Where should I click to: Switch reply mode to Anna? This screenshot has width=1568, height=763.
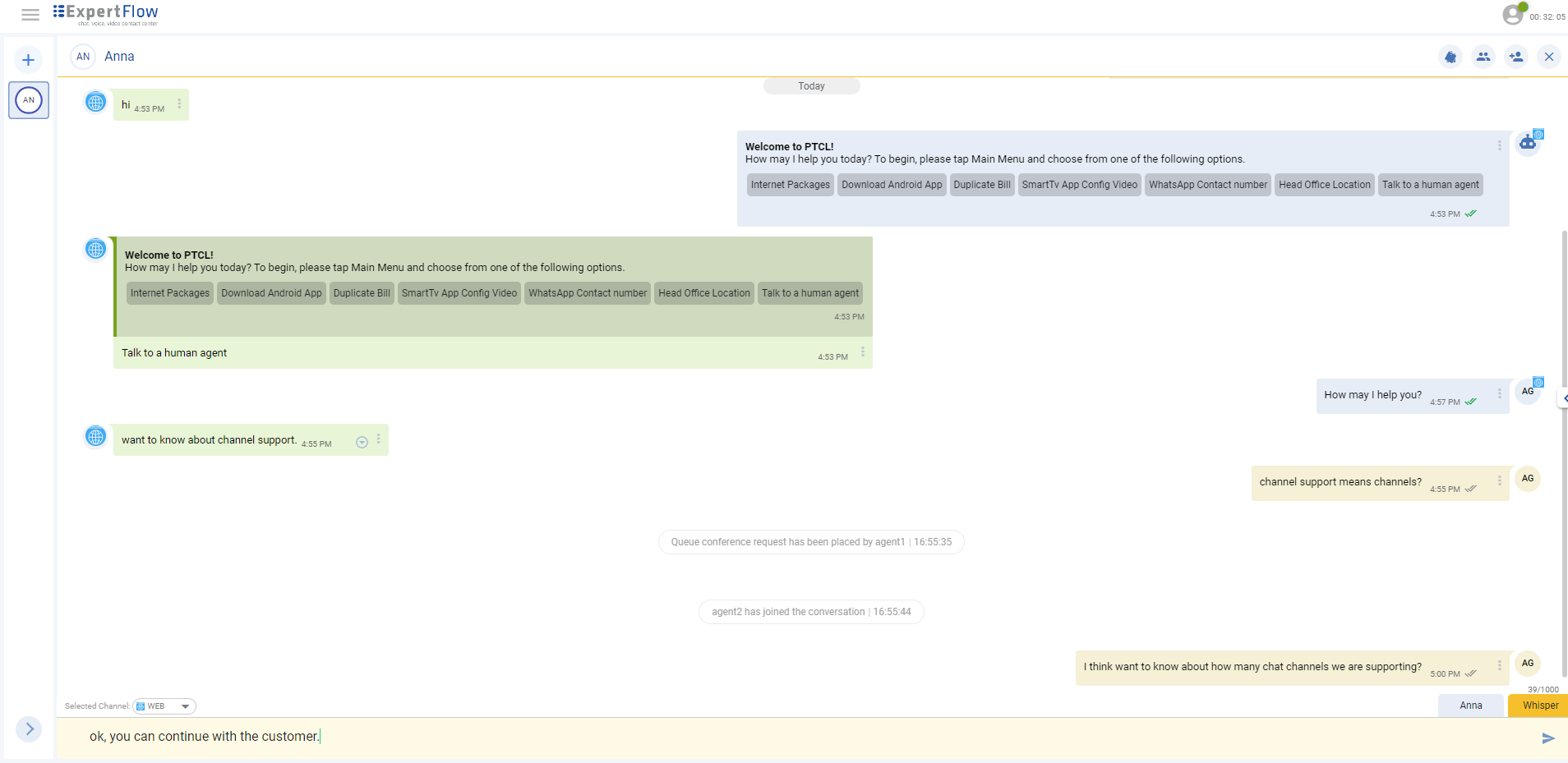1470,706
